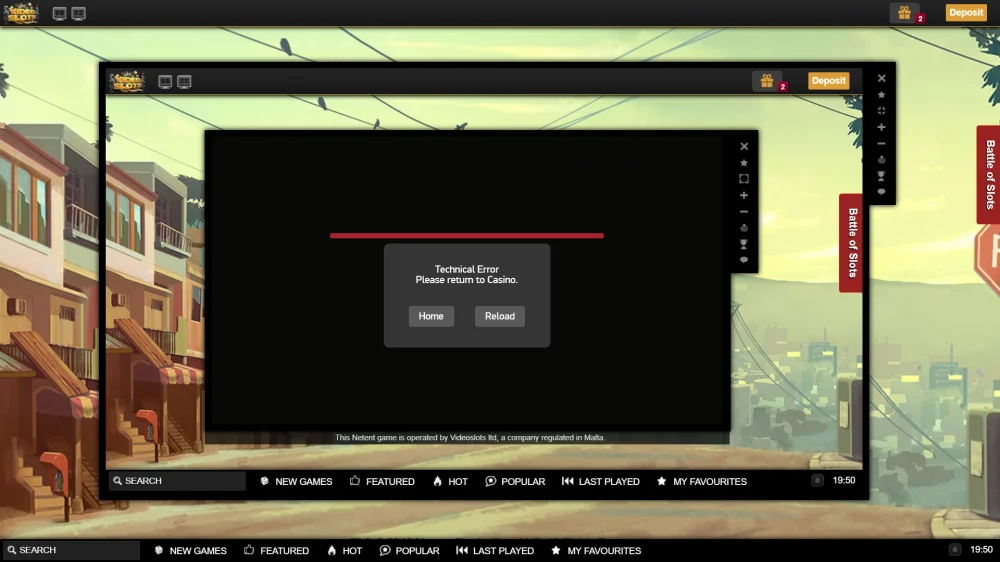Viewport: 1000px width, 562px height.
Task: Close the middle window with its X
Action: click(881, 78)
